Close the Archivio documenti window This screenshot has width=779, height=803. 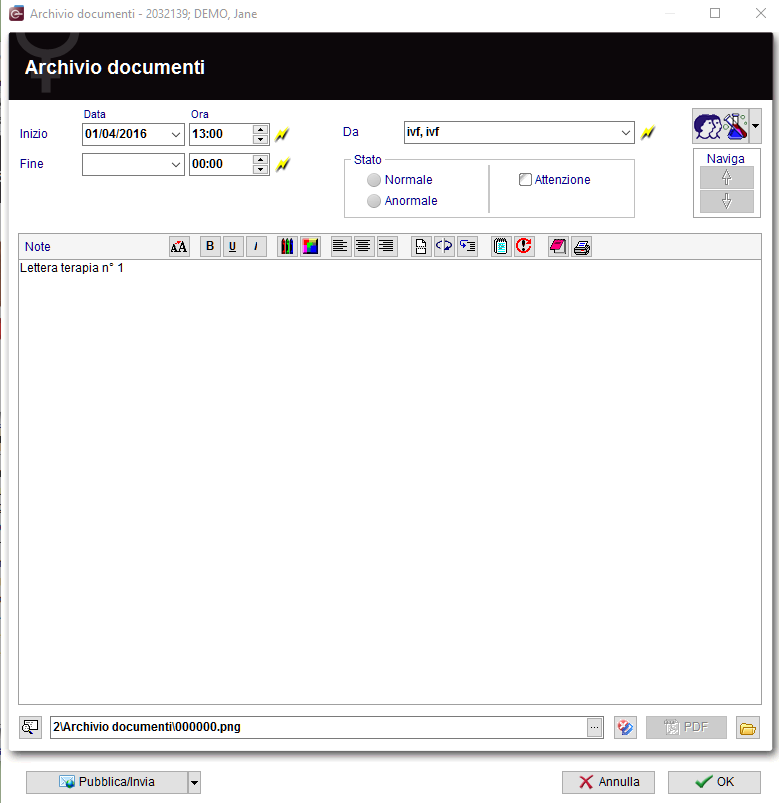[x=761, y=13]
